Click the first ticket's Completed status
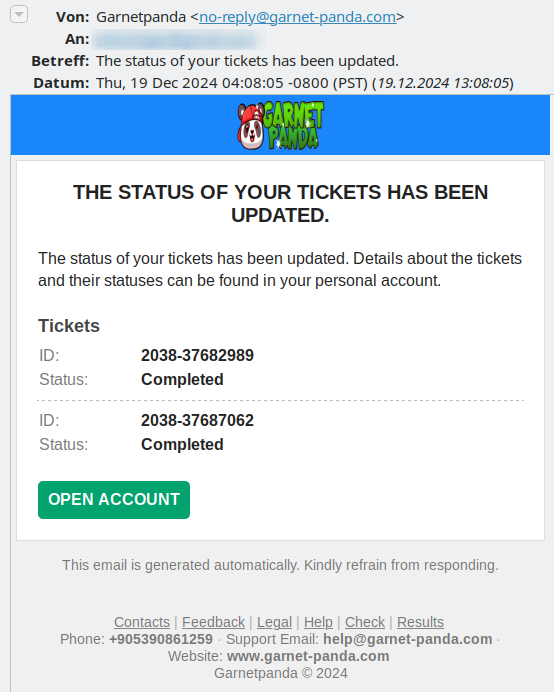Image resolution: width=554 pixels, height=692 pixels. (x=182, y=380)
